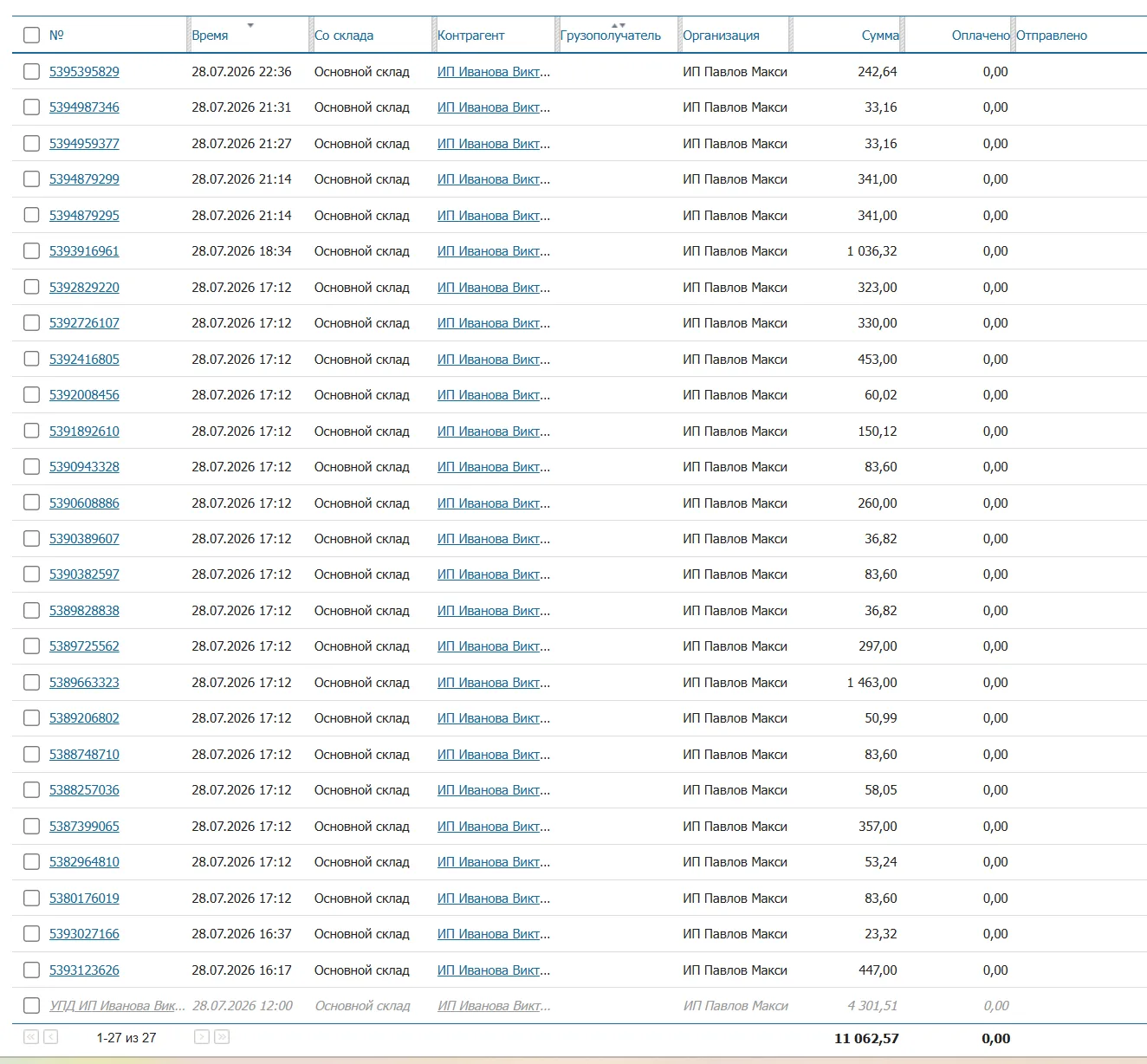
Task: Select checkbox of order 5380176019
Action: (31, 899)
